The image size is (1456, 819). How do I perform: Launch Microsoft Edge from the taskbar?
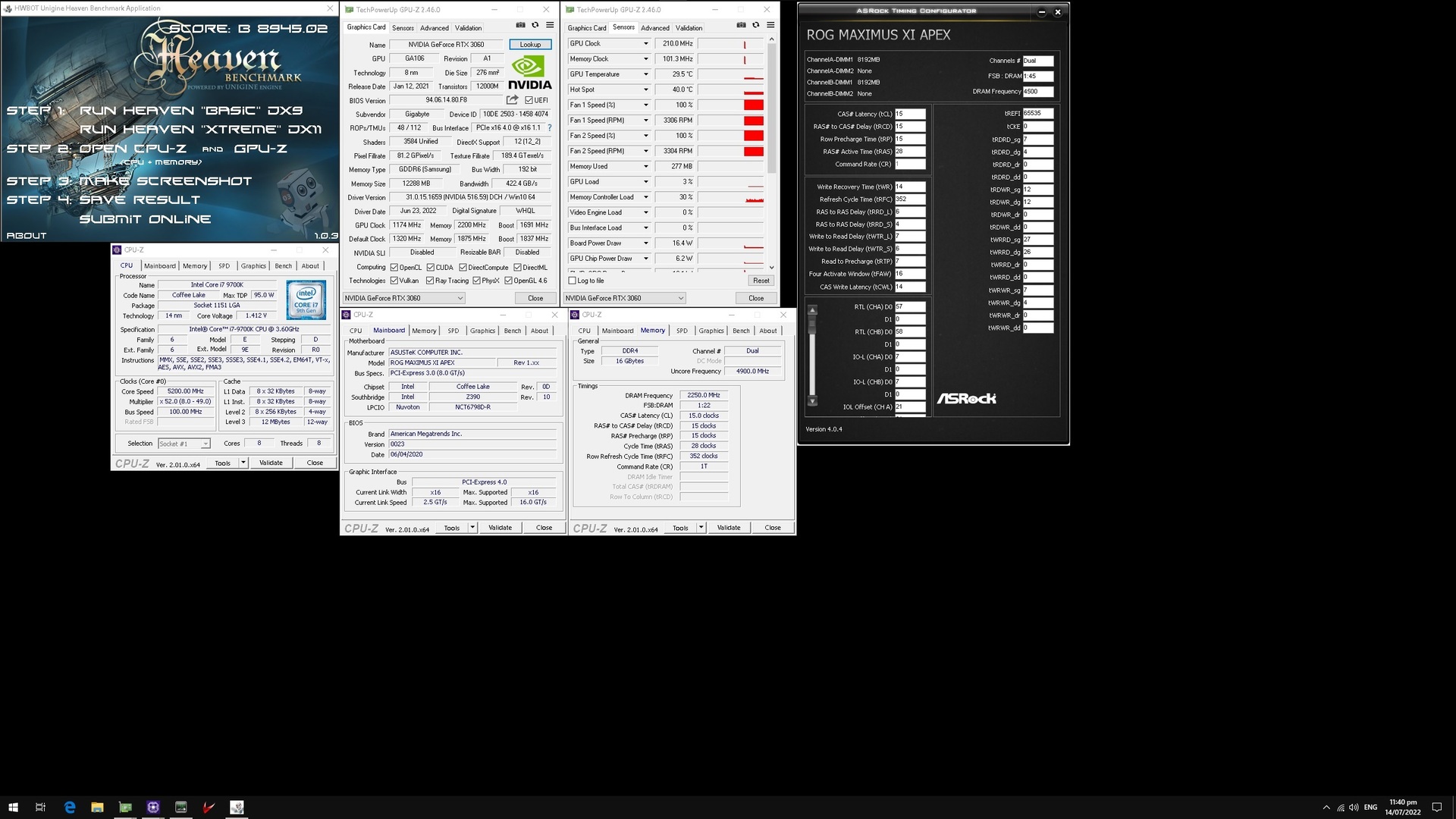pyautogui.click(x=70, y=808)
